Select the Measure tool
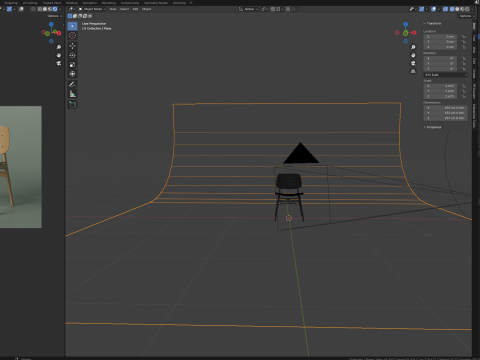480x360 pixels. (72, 94)
